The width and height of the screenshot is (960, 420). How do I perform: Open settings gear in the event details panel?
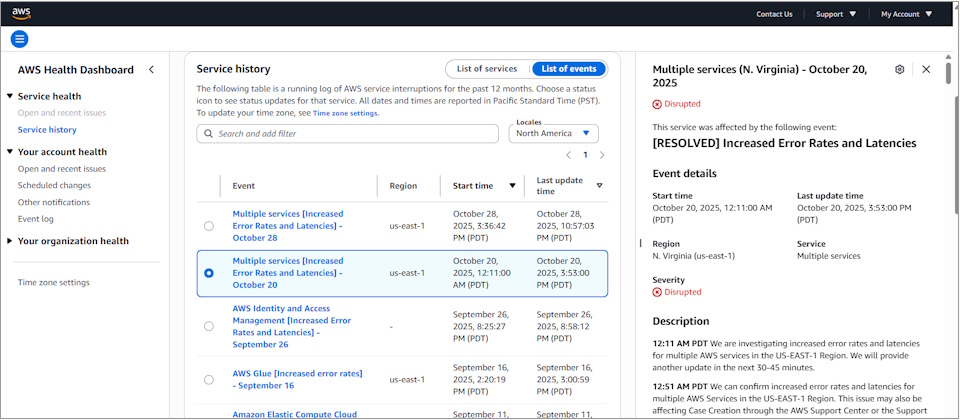[x=900, y=70]
